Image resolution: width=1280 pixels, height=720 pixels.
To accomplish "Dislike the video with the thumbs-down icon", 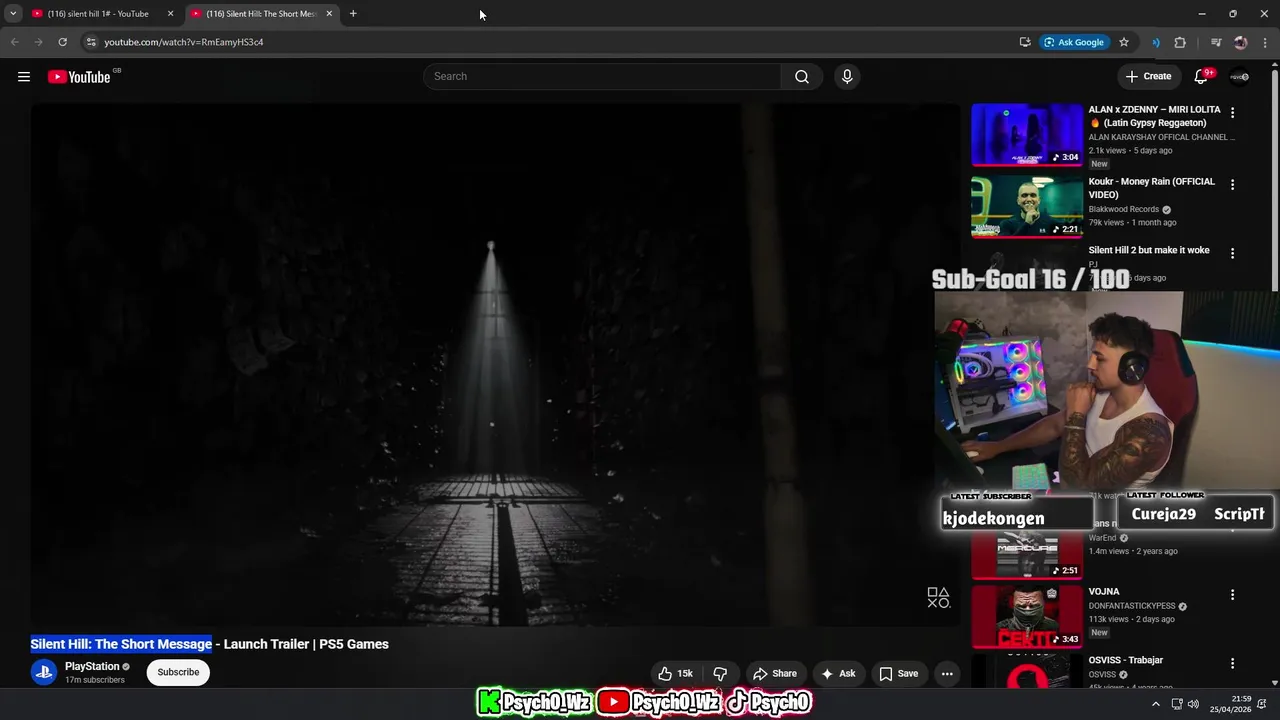I will (x=720, y=674).
